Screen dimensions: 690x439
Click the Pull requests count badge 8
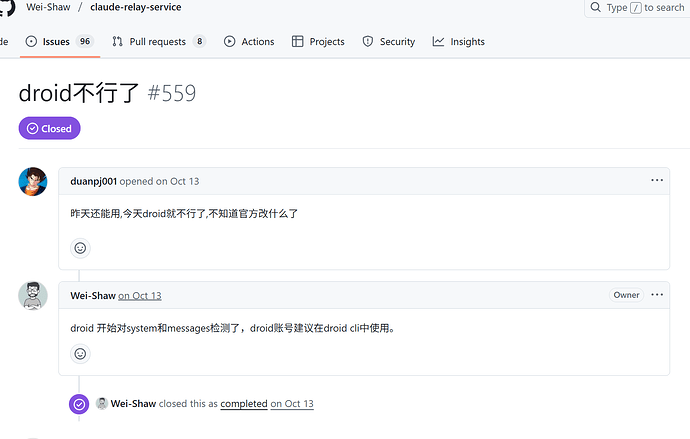tap(199, 41)
